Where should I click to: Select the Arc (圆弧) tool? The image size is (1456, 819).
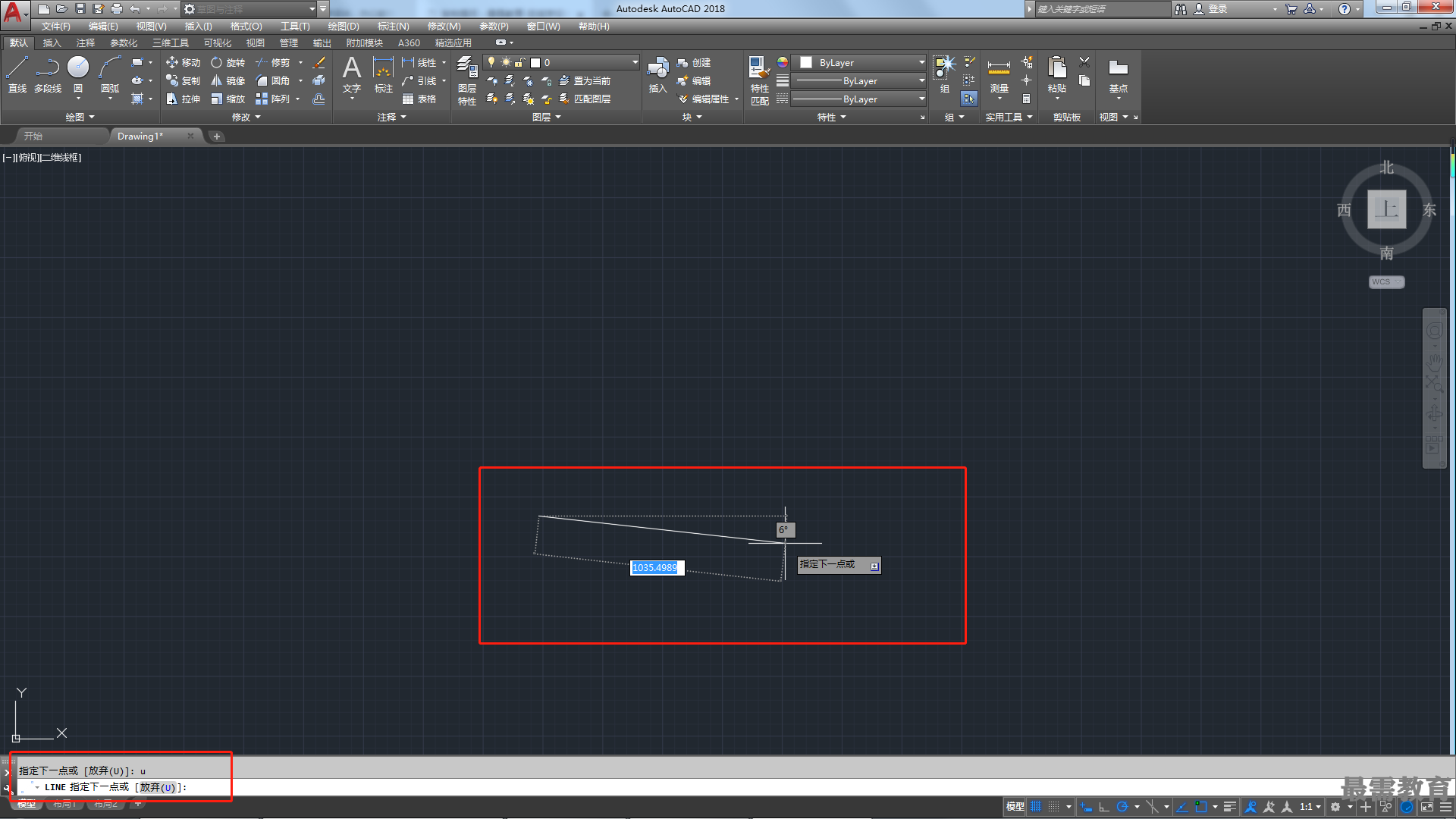point(110,74)
